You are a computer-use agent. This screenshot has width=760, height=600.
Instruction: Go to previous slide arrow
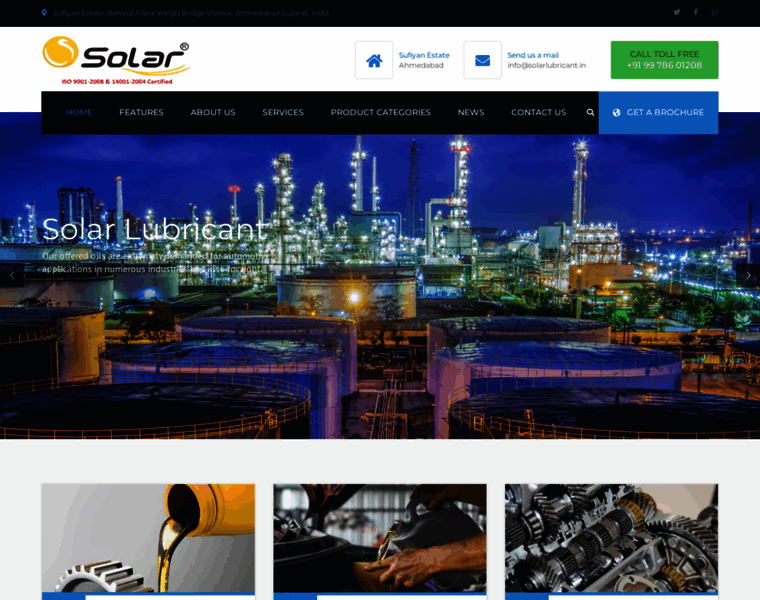pyautogui.click(x=12, y=276)
